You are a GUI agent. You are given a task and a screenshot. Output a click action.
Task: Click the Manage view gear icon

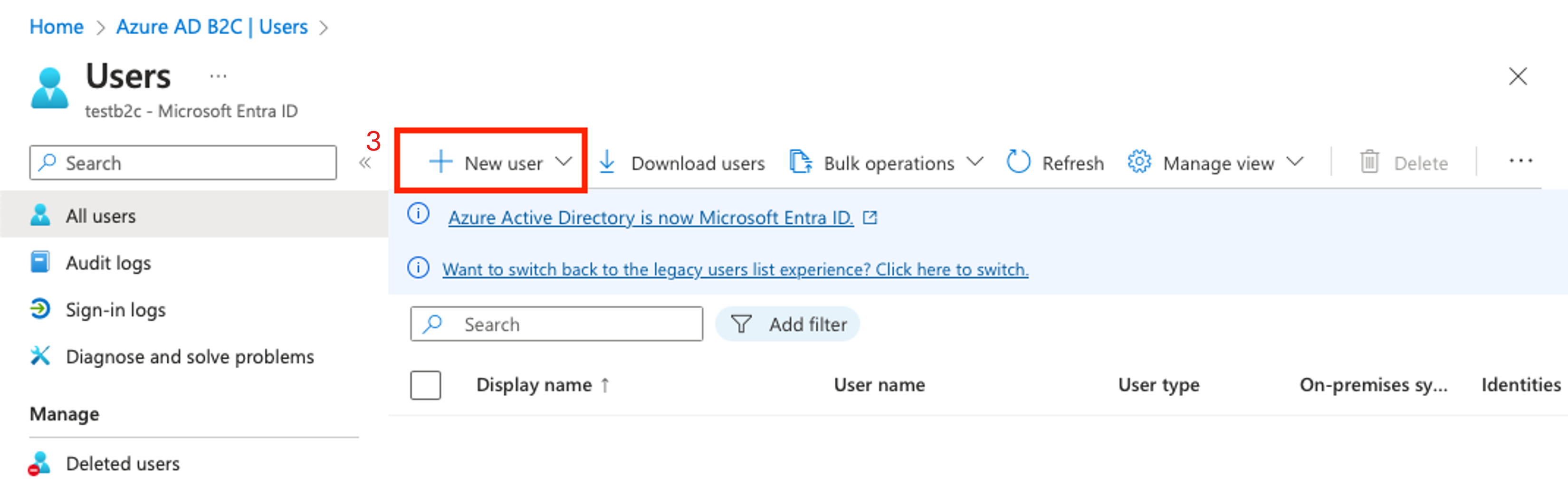pyautogui.click(x=1139, y=162)
